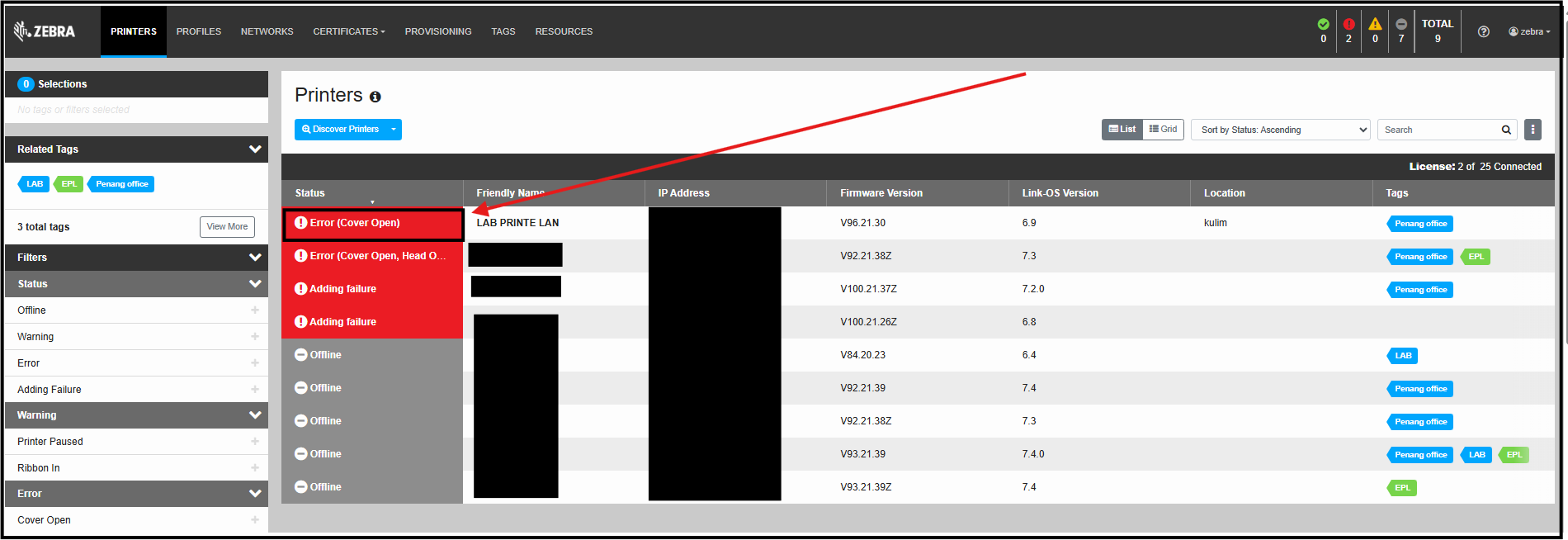Image resolution: width=1568 pixels, height=540 pixels.
Task: Select the LAB tag in Related Tags
Action: click(x=34, y=184)
